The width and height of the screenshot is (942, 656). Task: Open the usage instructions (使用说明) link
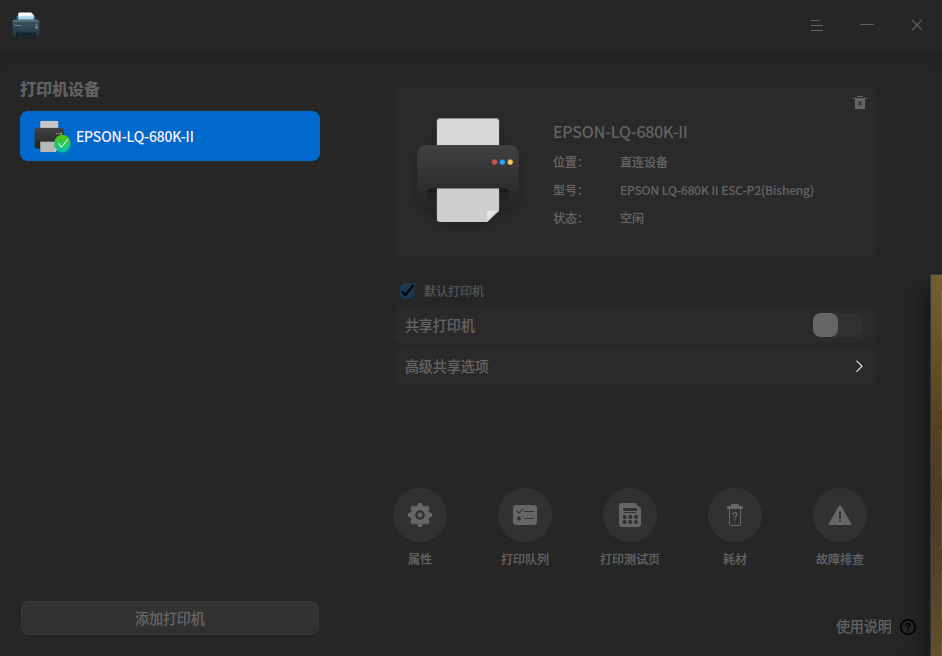click(863, 627)
